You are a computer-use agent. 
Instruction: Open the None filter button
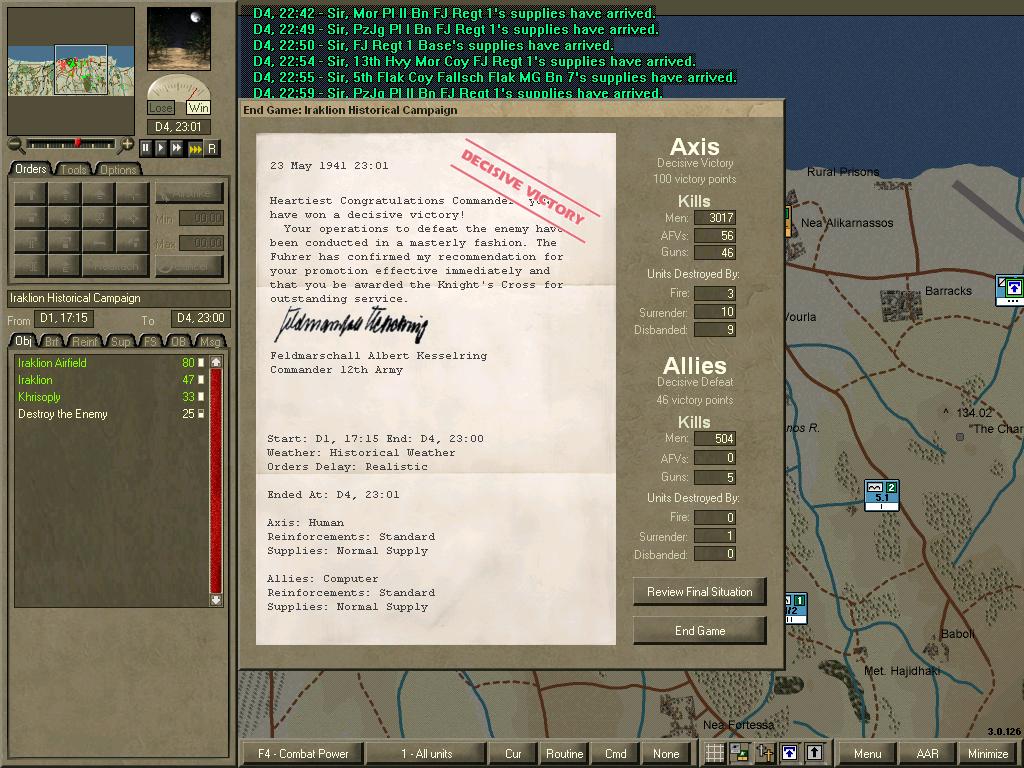[x=666, y=754]
